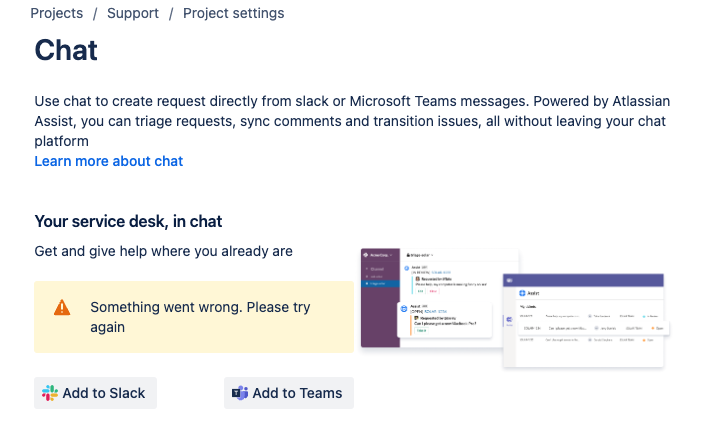Click the Add to Slack button
Screen dimensions: 722x436
click(95, 393)
